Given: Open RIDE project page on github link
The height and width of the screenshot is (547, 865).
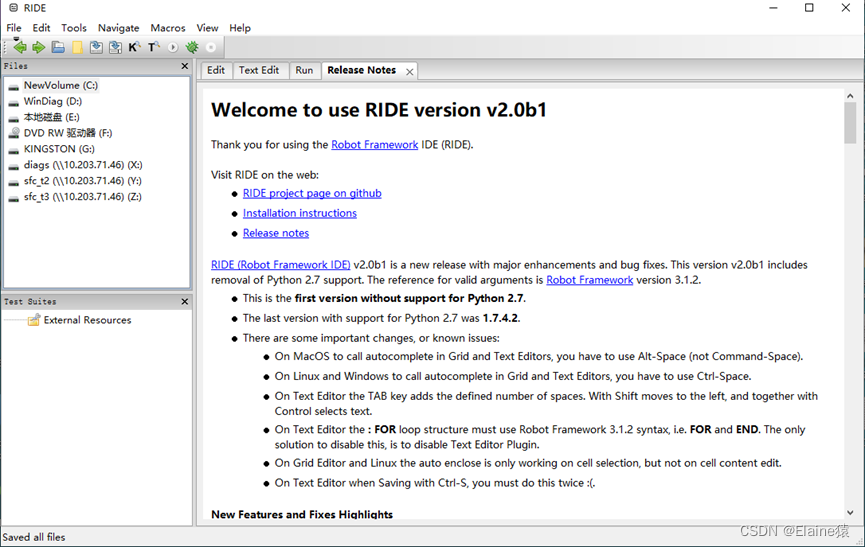Looking at the screenshot, I should click(x=312, y=193).
